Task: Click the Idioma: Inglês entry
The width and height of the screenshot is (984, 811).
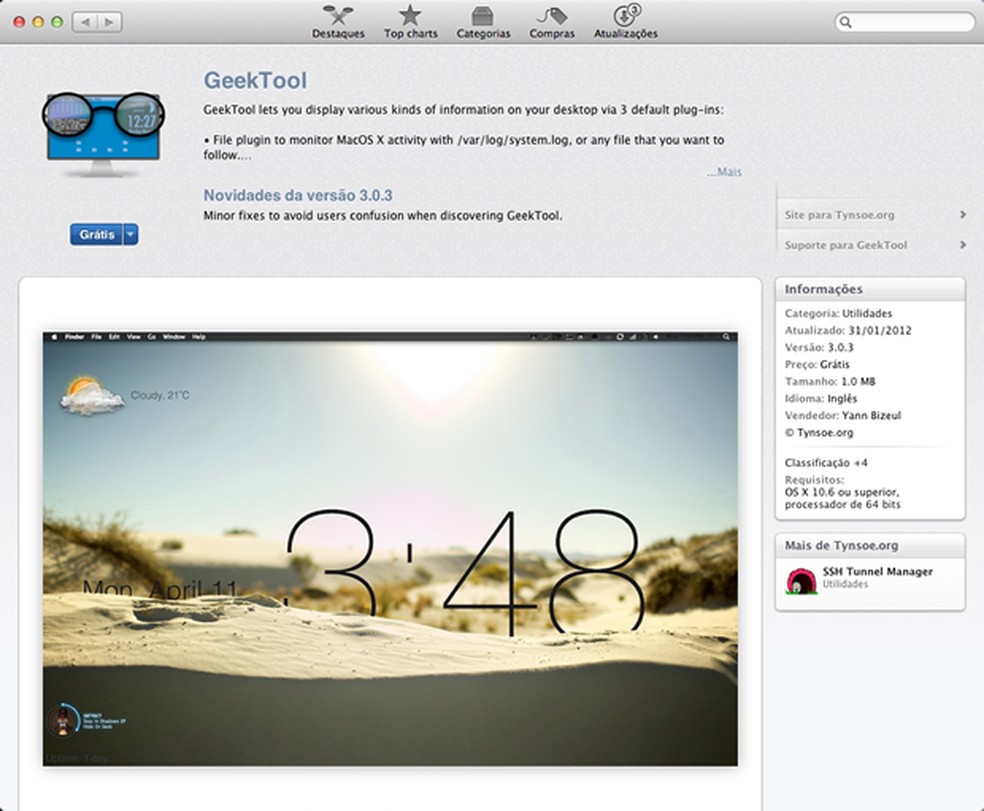Action: 821,398
